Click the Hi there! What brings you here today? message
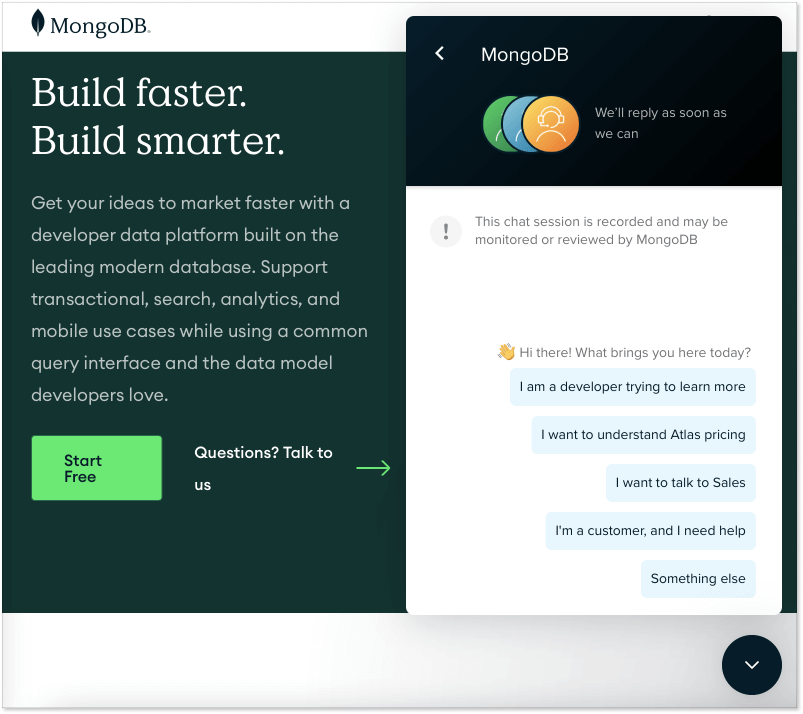The image size is (803, 714). coord(635,352)
